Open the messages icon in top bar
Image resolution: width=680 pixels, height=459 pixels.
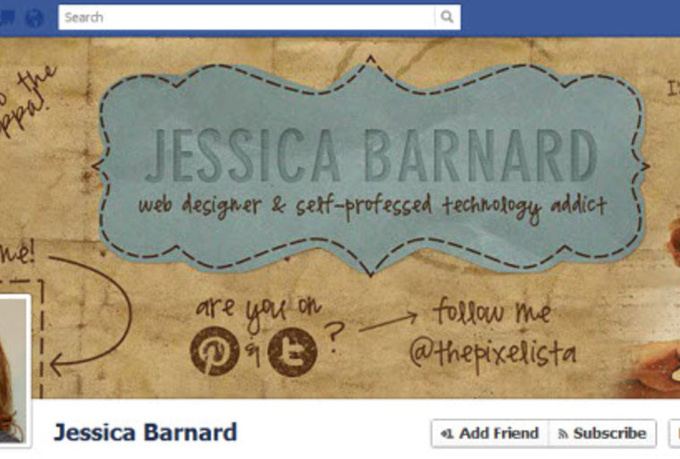[x=8, y=18]
